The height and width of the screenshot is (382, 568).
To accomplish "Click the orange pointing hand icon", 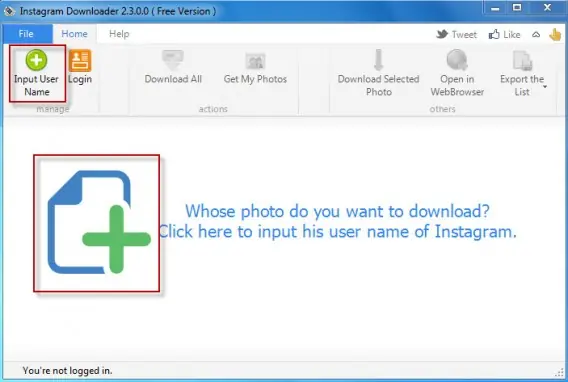I will click(555, 35).
